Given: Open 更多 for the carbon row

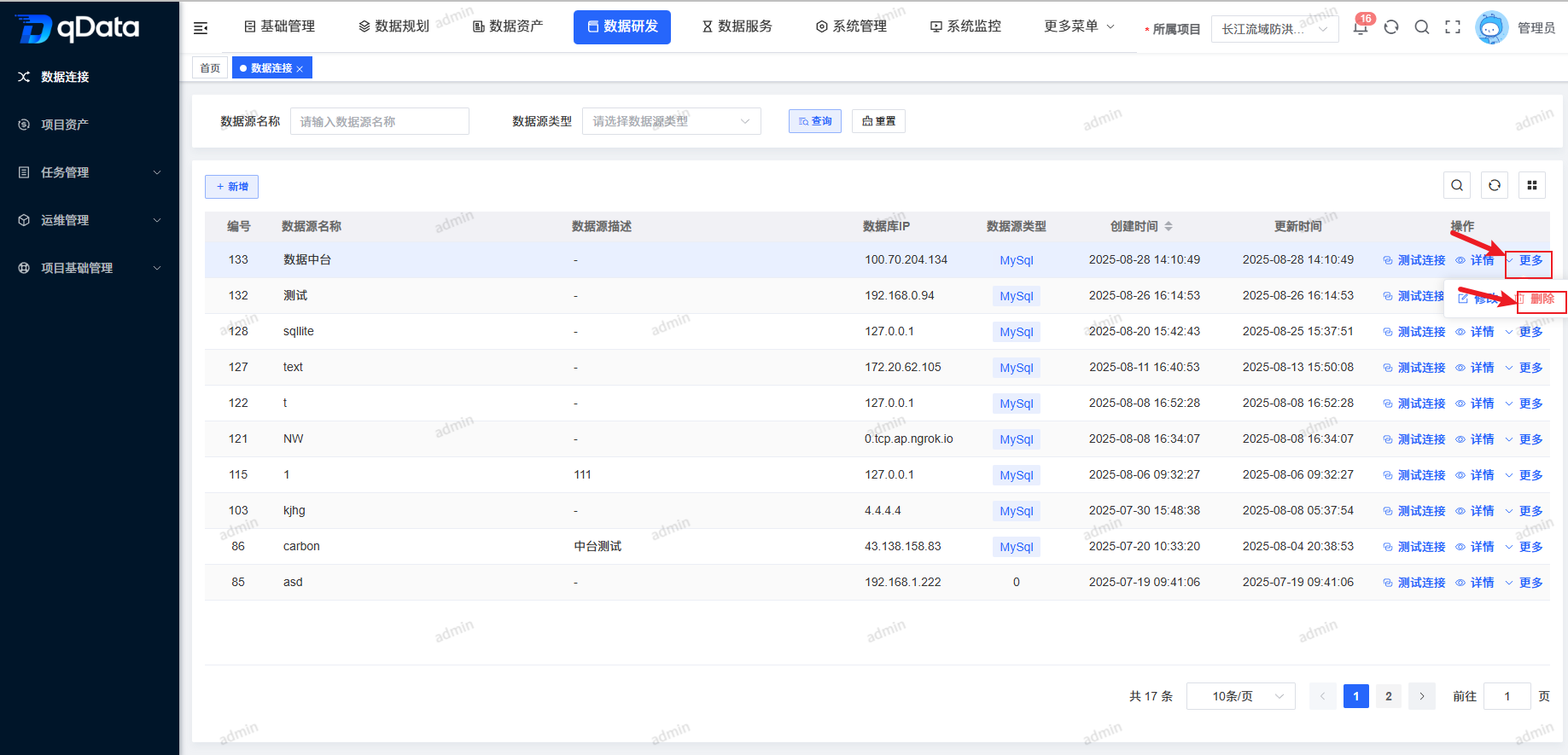Looking at the screenshot, I should point(1524,547).
